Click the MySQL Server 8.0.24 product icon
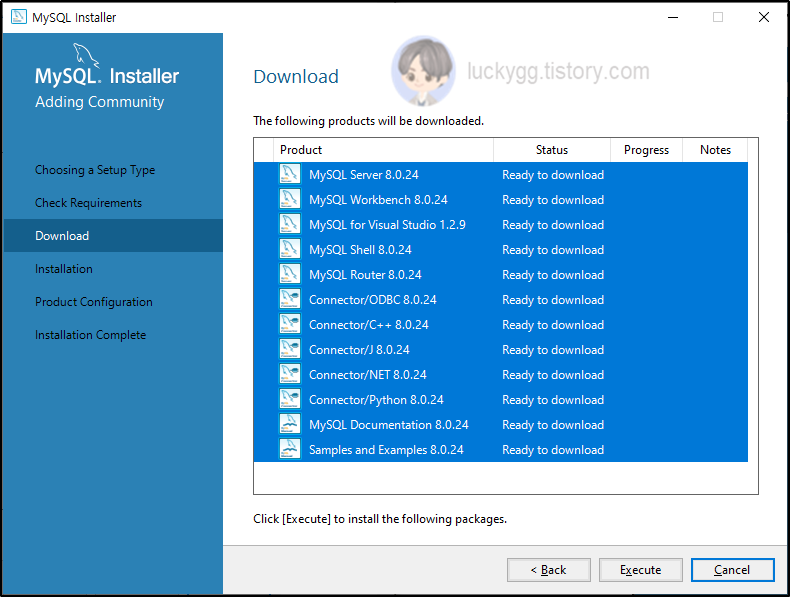The image size is (790, 597). pyautogui.click(x=290, y=174)
